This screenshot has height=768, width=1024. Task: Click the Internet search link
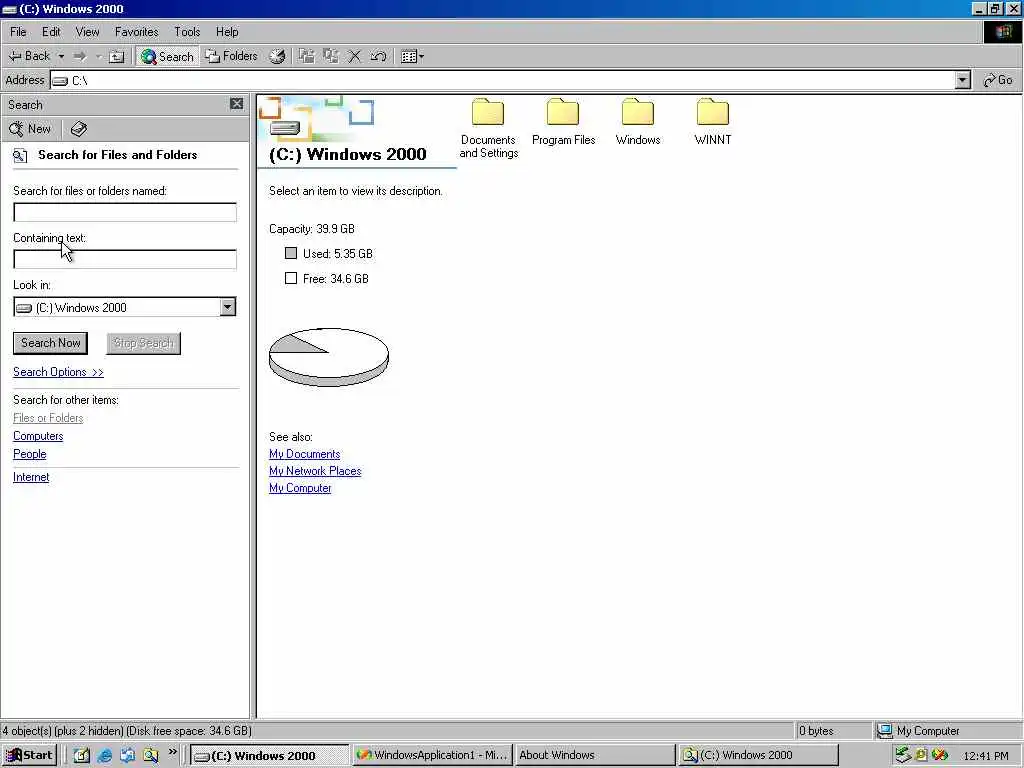[31, 477]
